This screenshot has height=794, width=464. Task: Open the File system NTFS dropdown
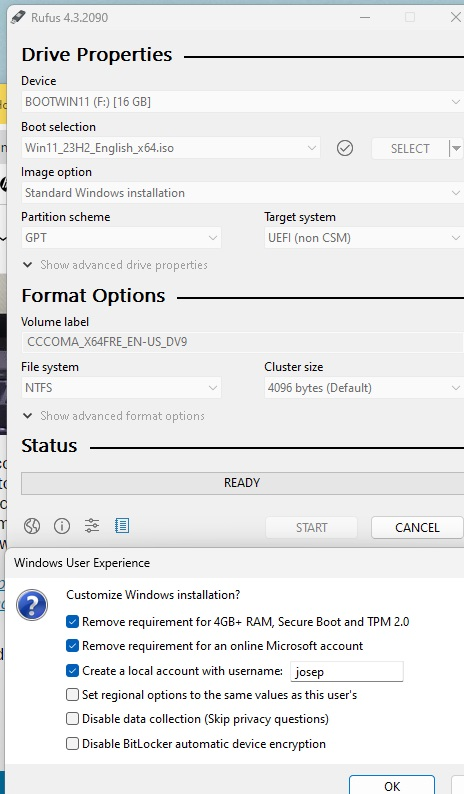pyautogui.click(x=121, y=388)
